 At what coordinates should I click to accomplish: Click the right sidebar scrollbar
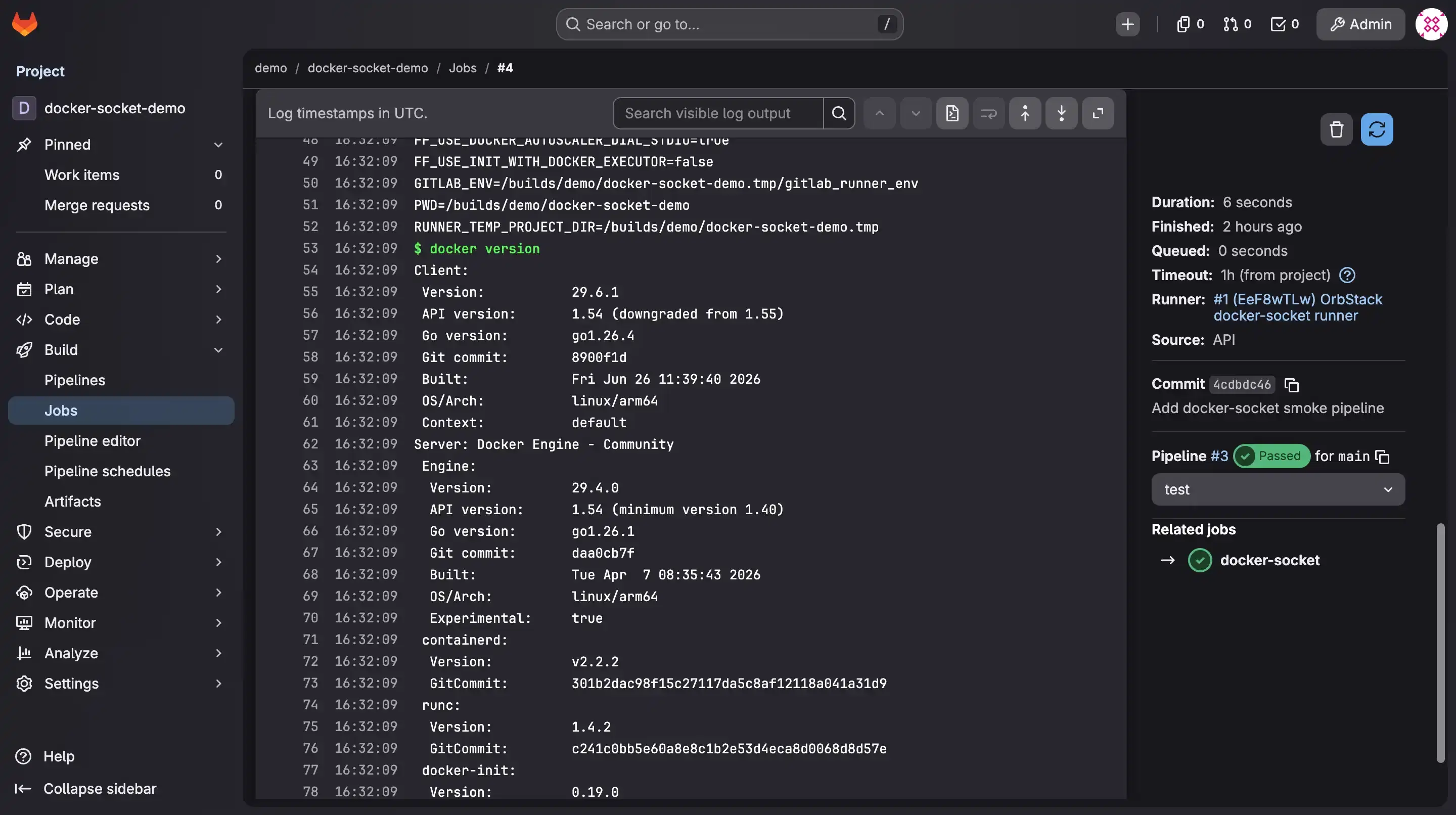[1440, 643]
